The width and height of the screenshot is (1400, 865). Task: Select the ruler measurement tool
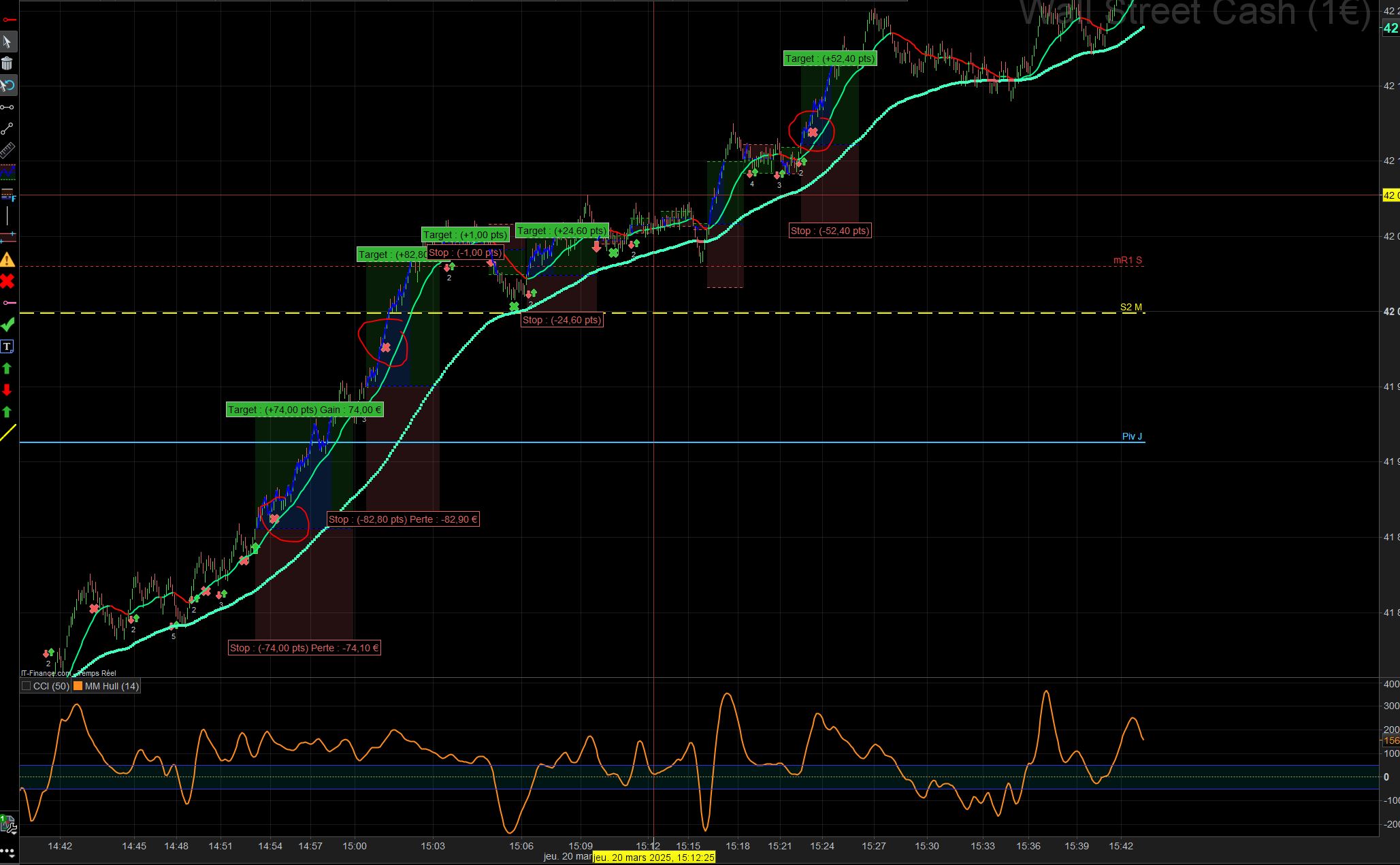pyautogui.click(x=7, y=150)
